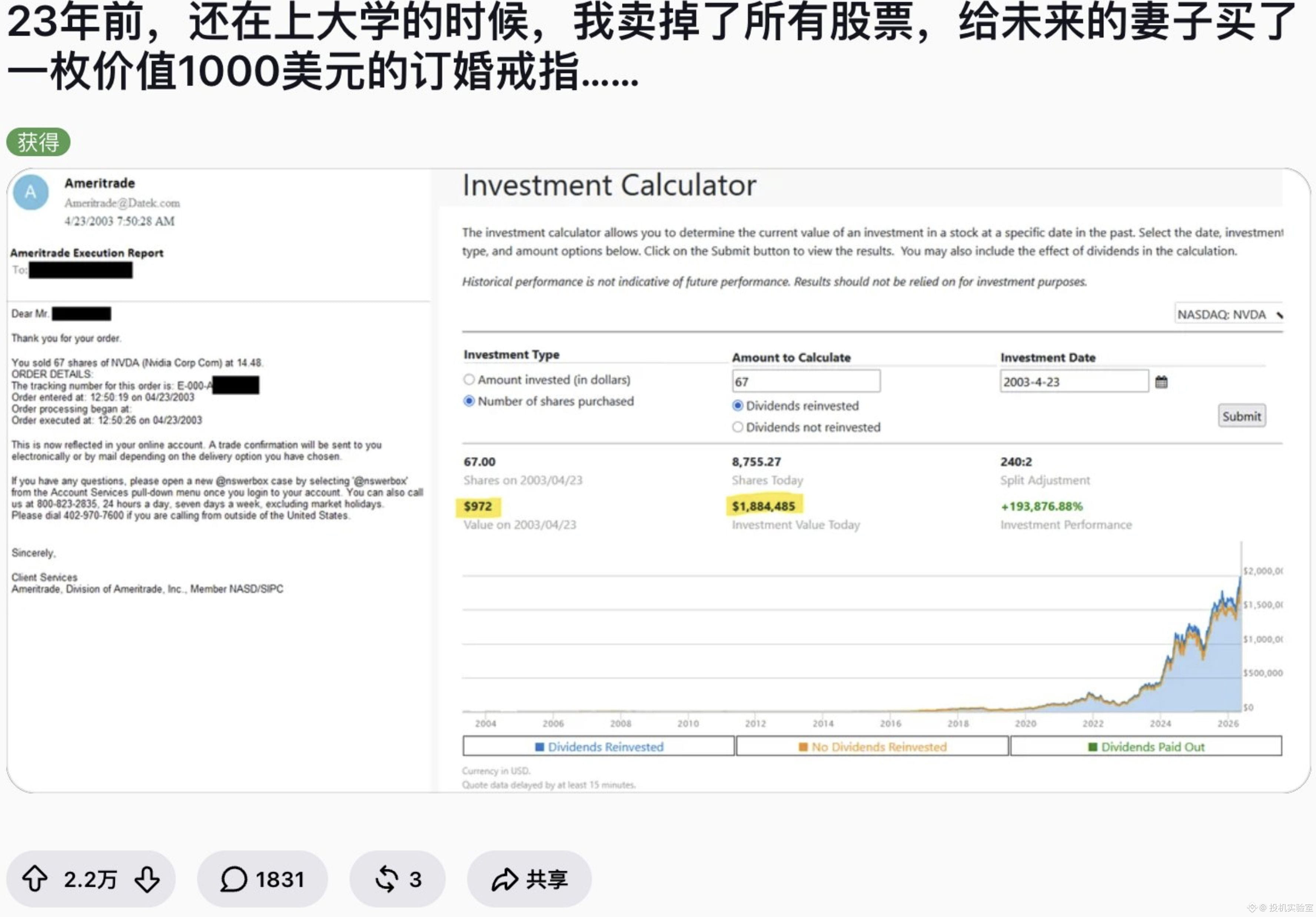Tap the 共享 share button
Screen dimensions: 1316x917
coord(529,878)
